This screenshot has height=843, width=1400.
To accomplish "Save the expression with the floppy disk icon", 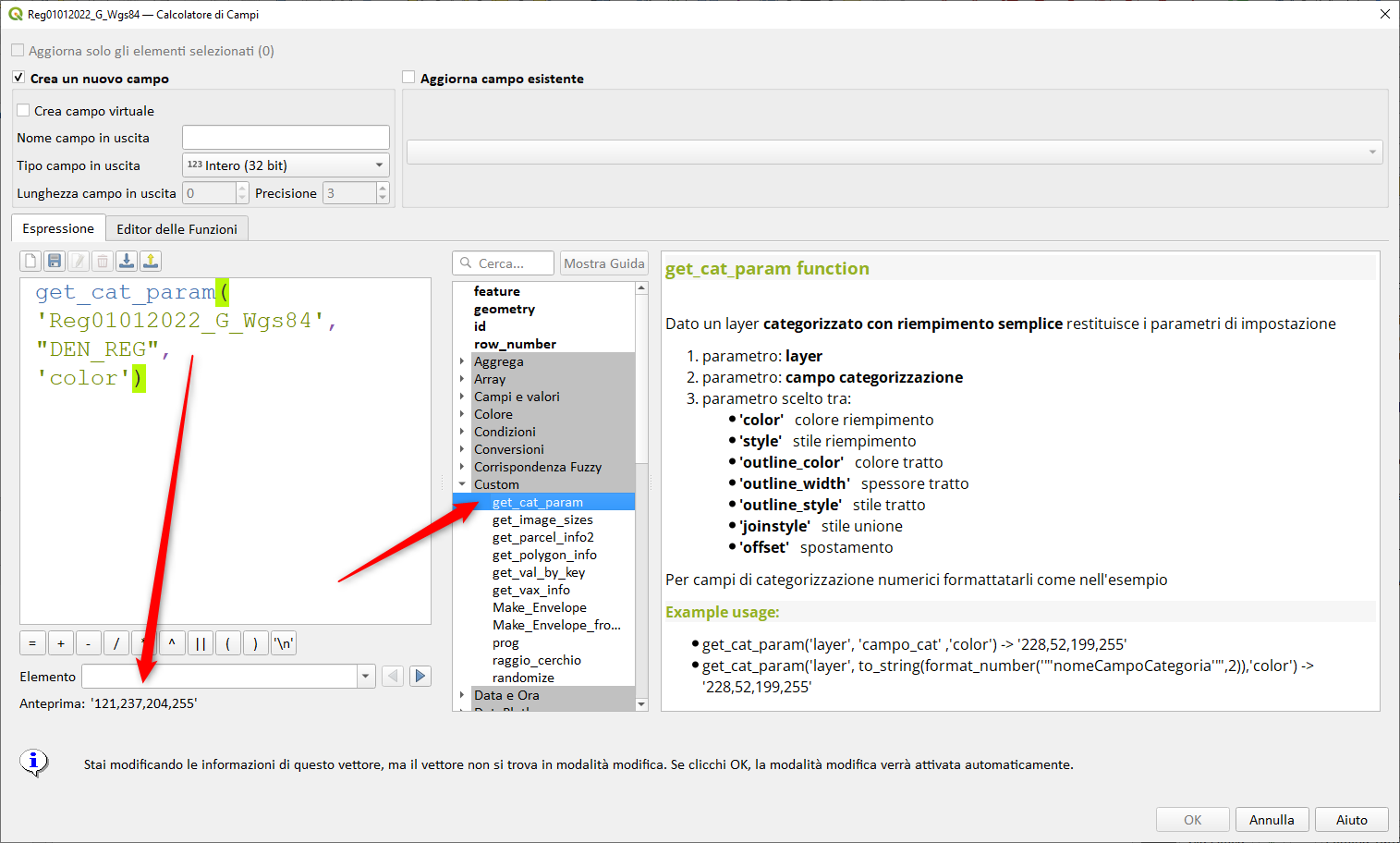I will (55, 262).
